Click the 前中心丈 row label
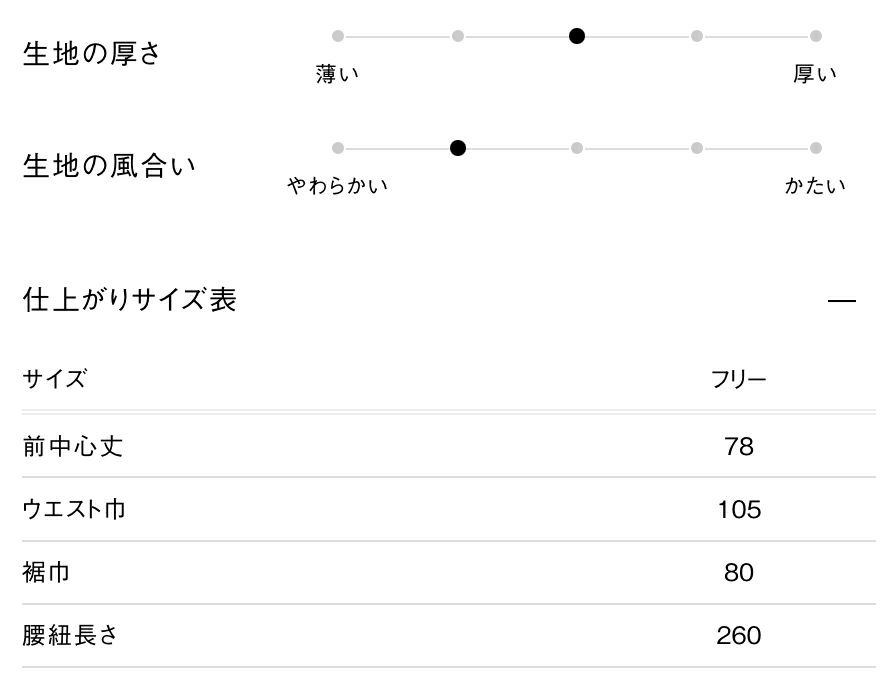Screen dimensions: 890x684 point(72,446)
